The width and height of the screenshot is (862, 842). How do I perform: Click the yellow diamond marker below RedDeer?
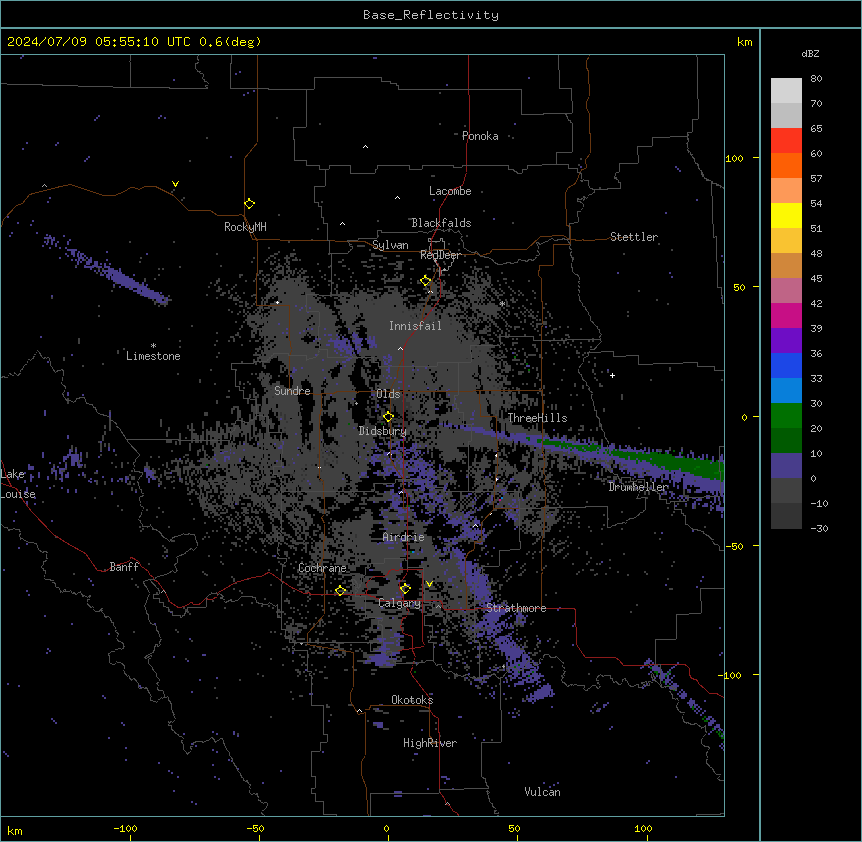(426, 281)
